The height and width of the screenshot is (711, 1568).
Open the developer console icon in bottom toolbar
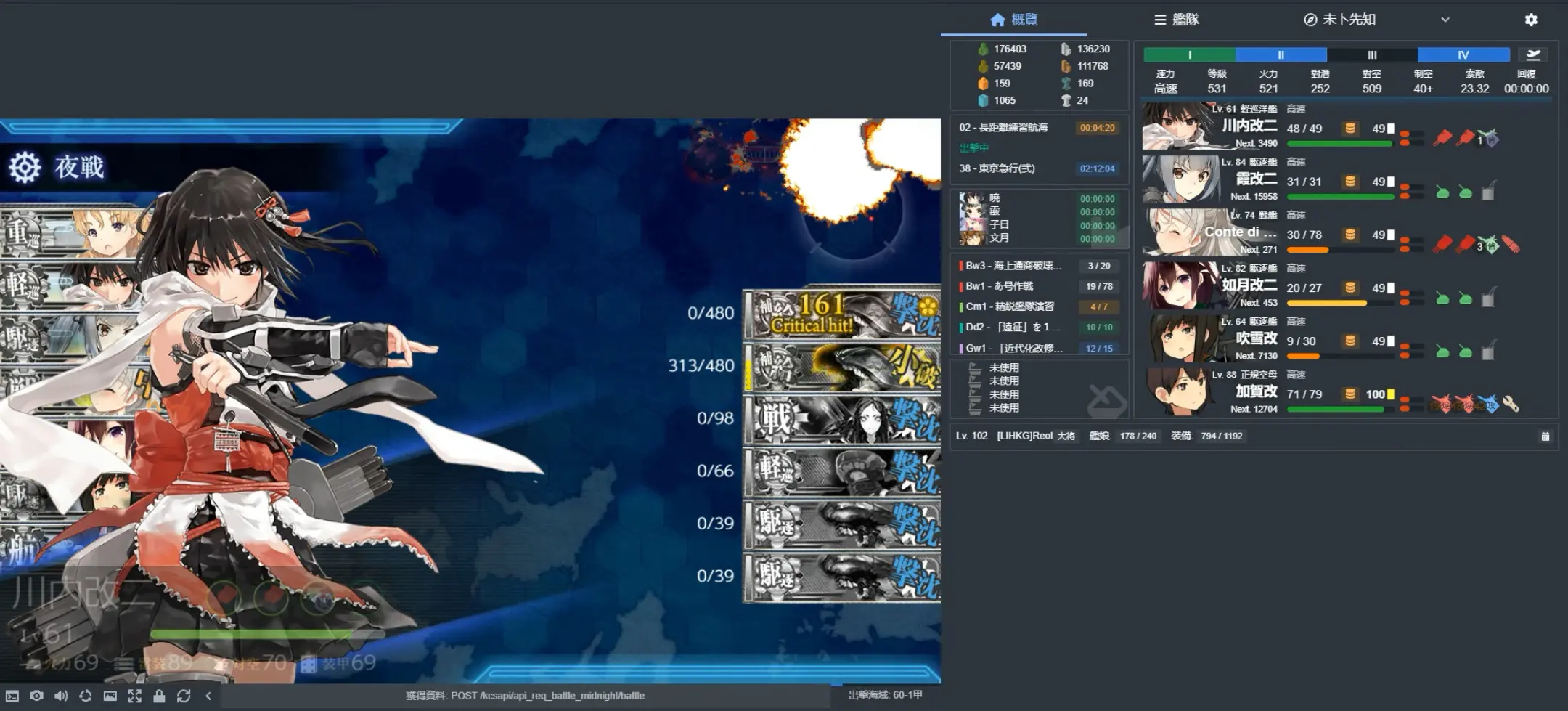(12, 696)
